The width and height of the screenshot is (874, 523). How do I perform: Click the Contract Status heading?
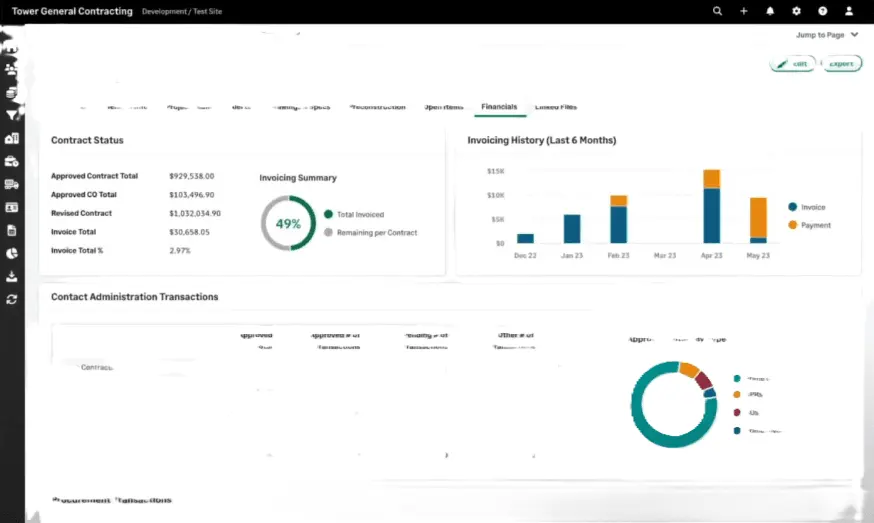tap(87, 140)
